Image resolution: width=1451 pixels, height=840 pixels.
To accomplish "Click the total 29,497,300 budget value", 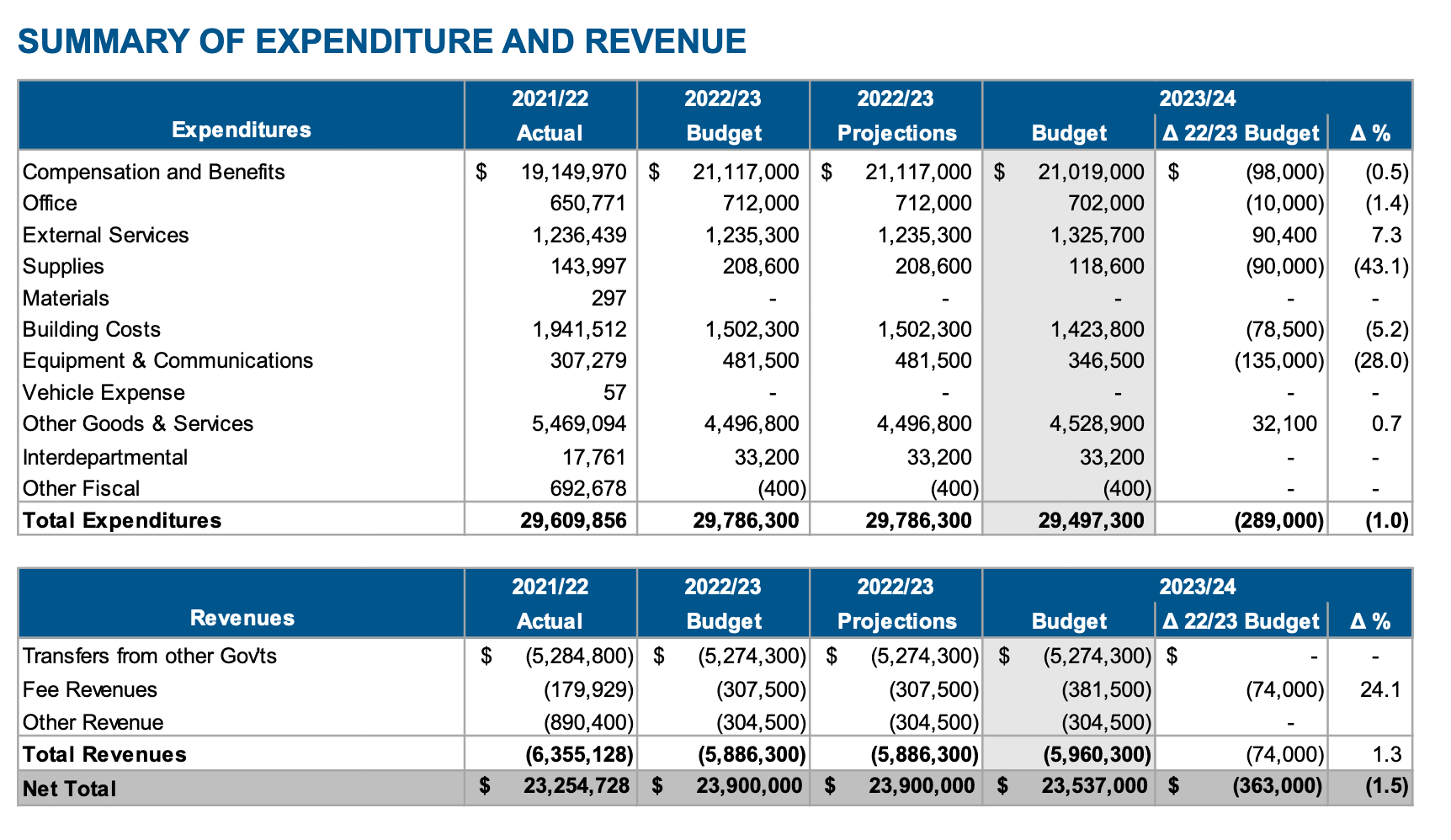I will click(1092, 520).
